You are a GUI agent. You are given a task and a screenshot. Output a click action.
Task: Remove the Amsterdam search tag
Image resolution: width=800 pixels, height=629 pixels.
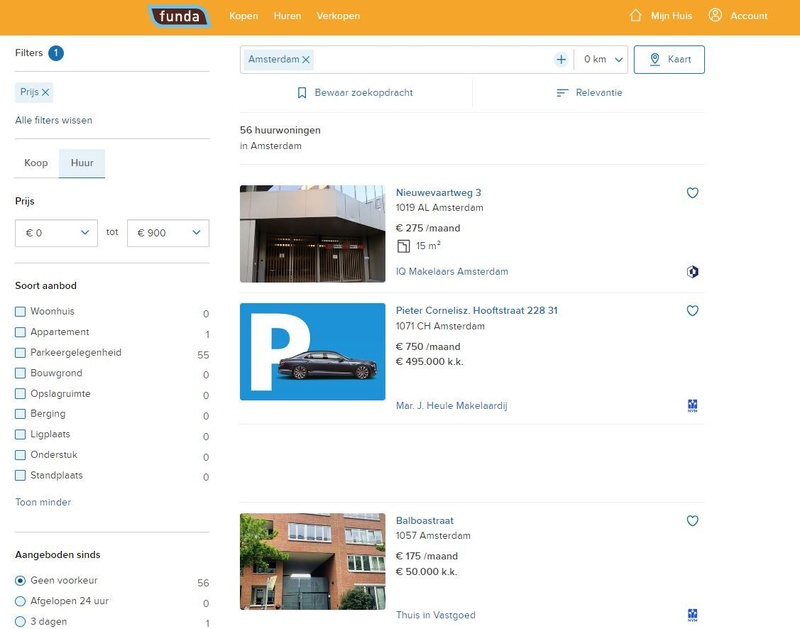coord(306,60)
